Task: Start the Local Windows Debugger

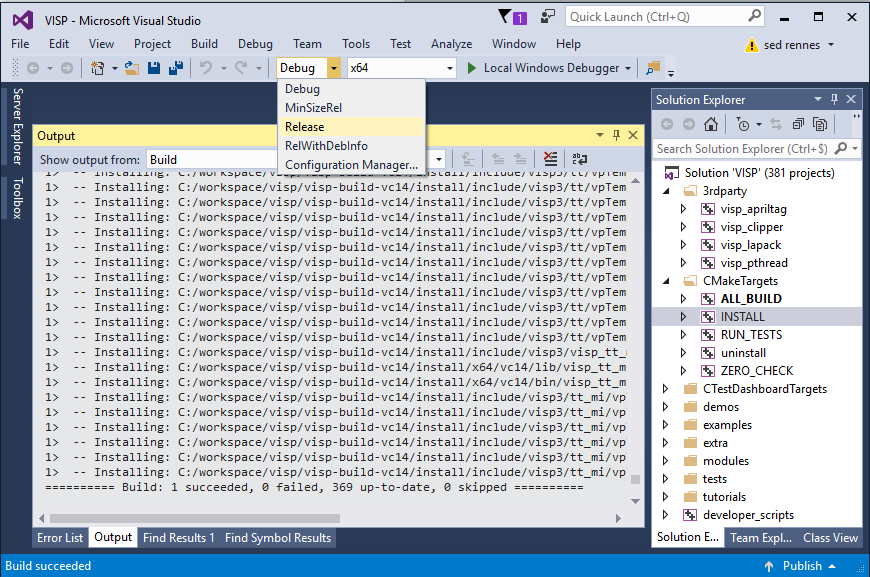Action: click(x=544, y=68)
